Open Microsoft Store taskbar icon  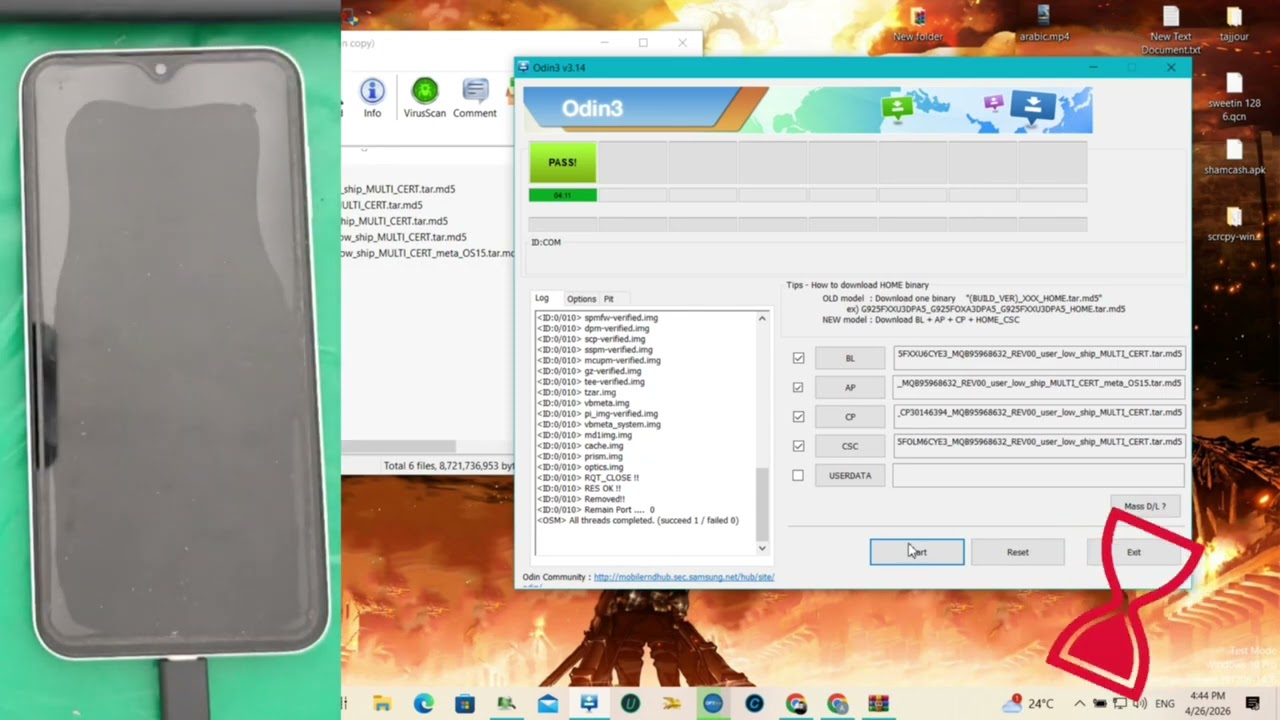pyautogui.click(x=465, y=704)
